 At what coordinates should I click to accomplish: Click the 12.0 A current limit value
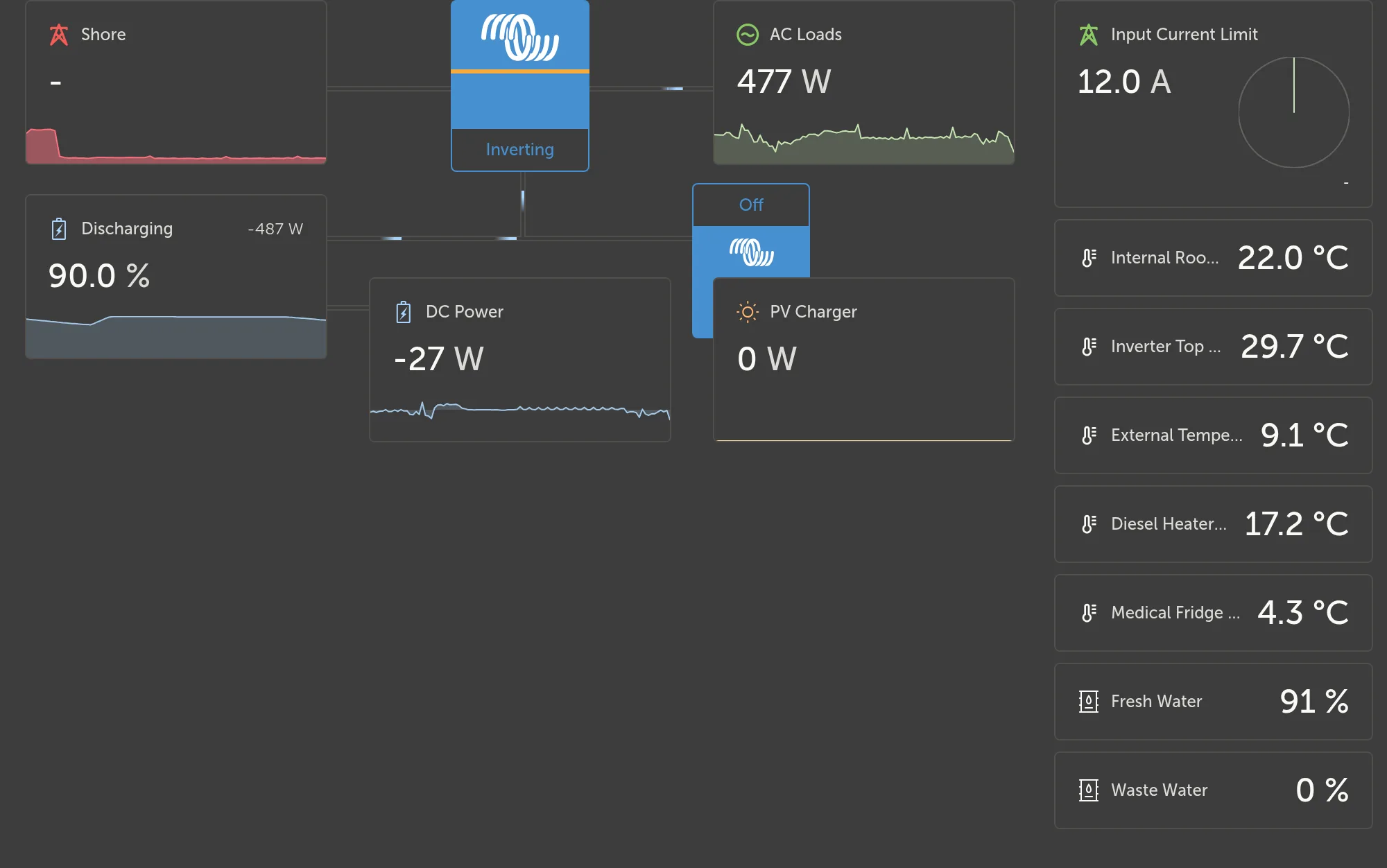click(x=1124, y=82)
